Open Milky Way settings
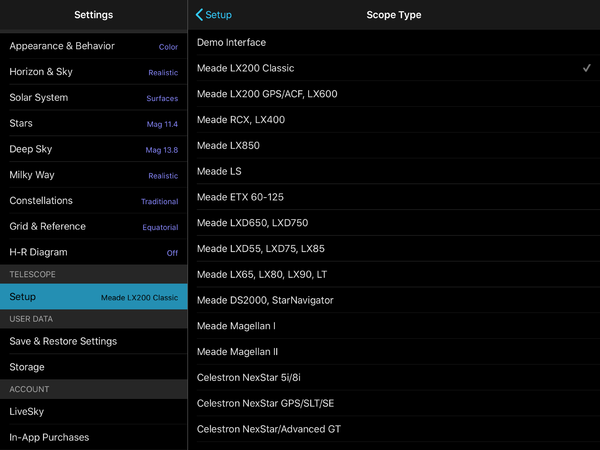 pos(94,175)
